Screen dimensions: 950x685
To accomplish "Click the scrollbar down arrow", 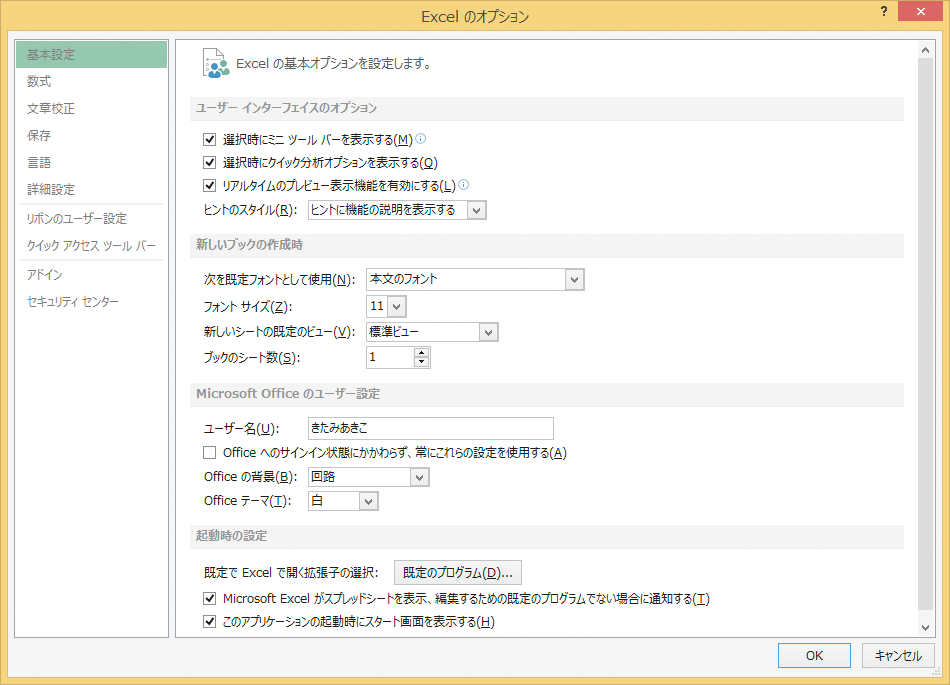I will [x=925, y=628].
